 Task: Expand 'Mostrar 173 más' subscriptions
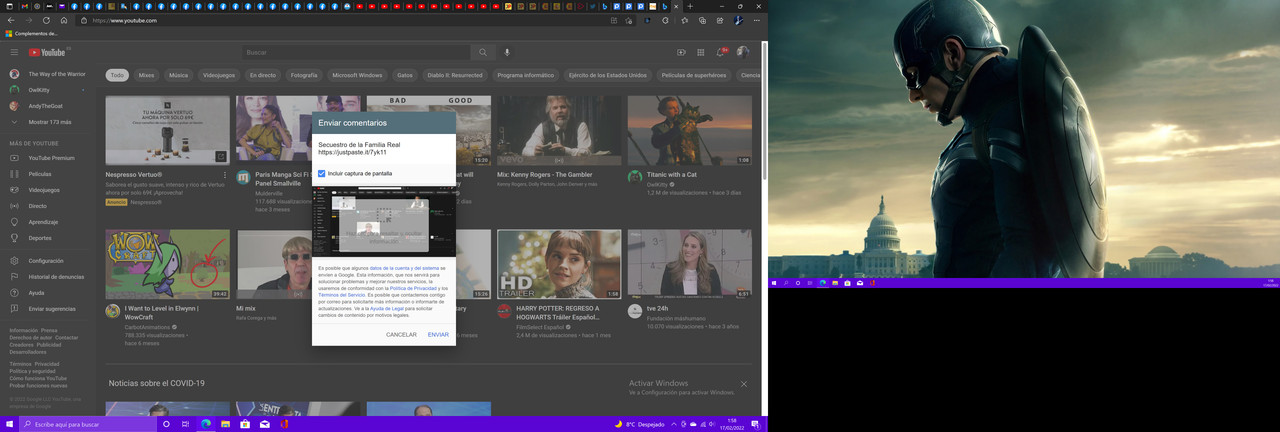(x=48, y=122)
